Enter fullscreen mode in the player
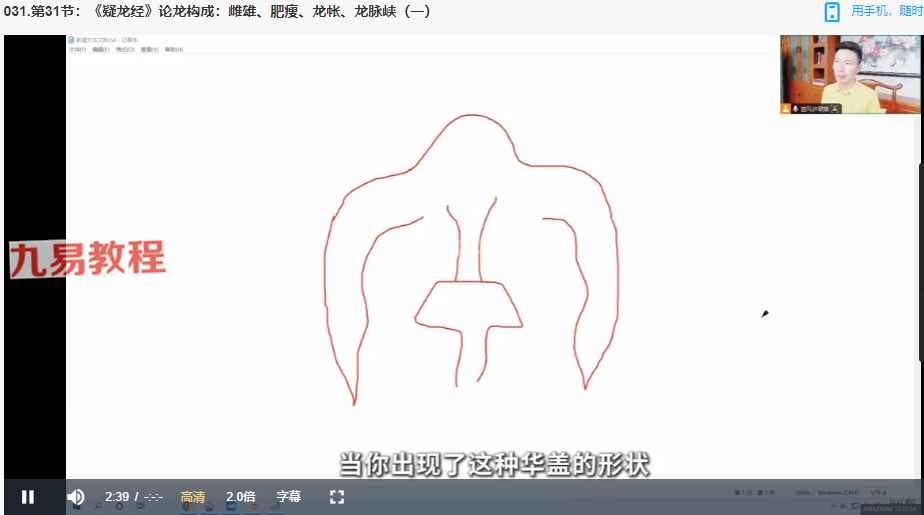The height and width of the screenshot is (515, 924). click(337, 497)
